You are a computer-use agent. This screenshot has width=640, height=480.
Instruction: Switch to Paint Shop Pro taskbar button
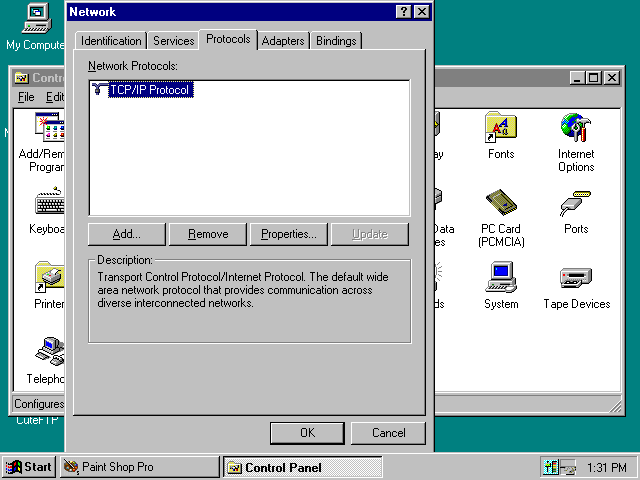pyautogui.click(x=140, y=467)
